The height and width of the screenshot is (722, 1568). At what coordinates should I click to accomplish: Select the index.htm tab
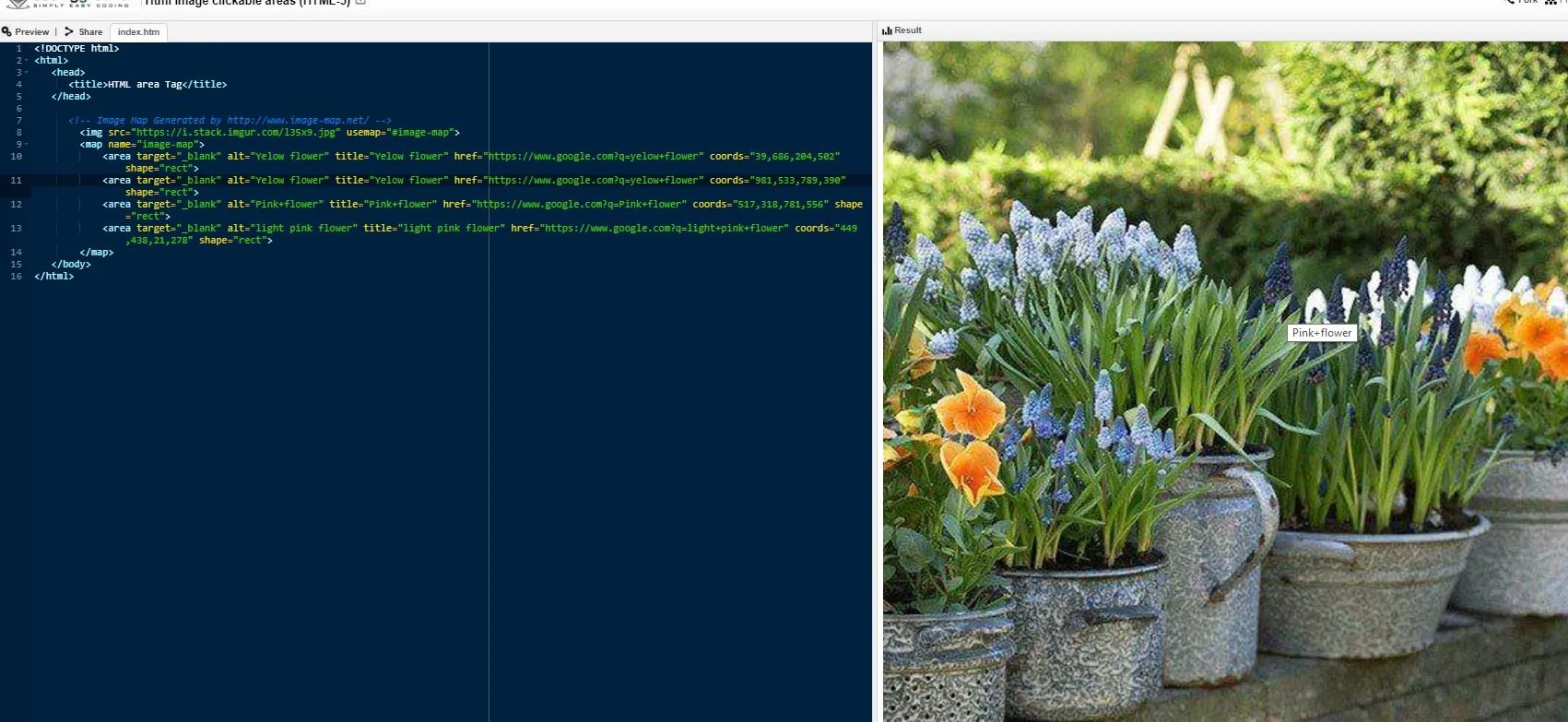coord(138,31)
